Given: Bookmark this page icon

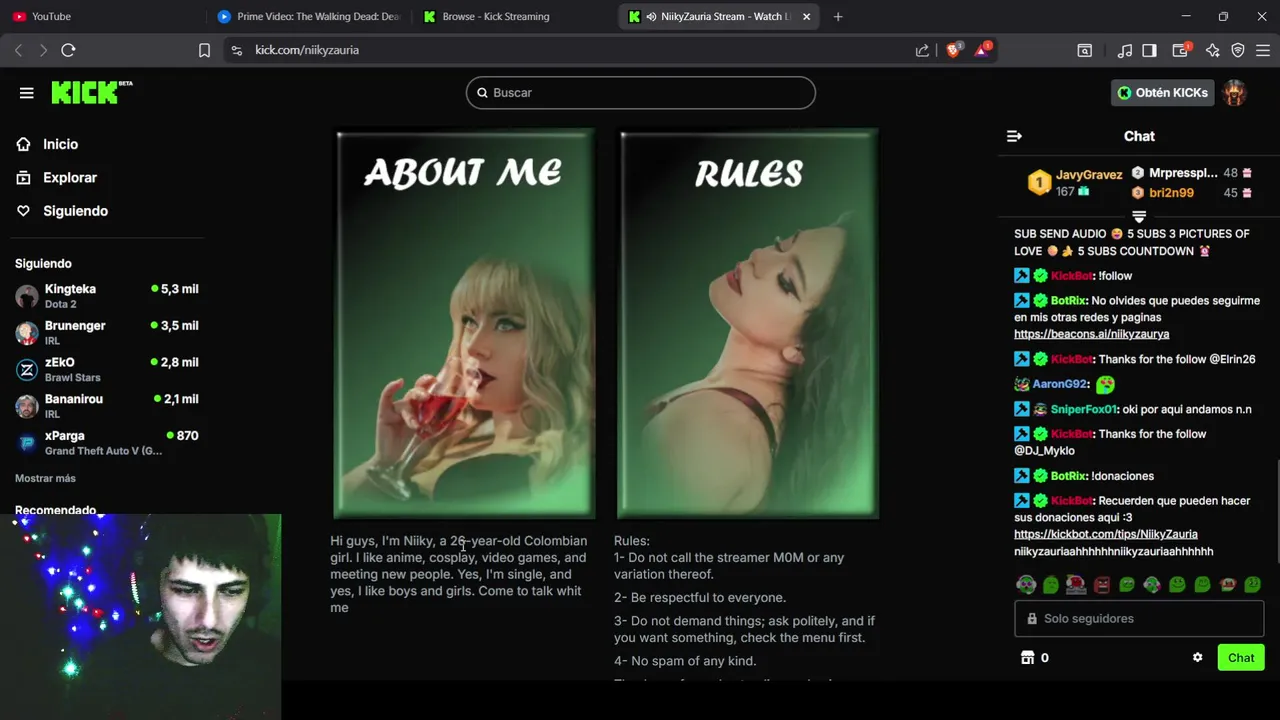Looking at the screenshot, I should pyautogui.click(x=204, y=50).
